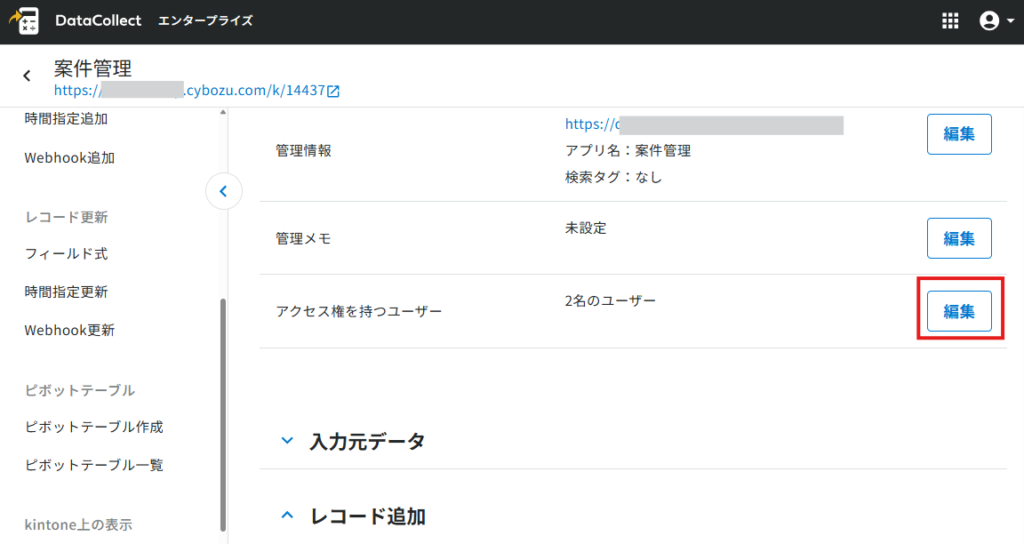
Task: Select Webhook更新 in the sidebar
Action: [69, 330]
